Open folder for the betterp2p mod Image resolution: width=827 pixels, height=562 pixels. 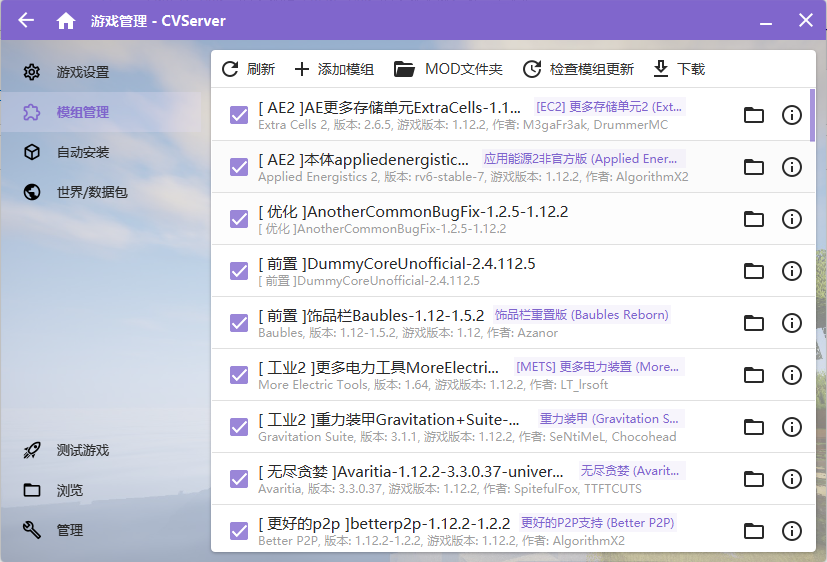pyautogui.click(x=754, y=531)
